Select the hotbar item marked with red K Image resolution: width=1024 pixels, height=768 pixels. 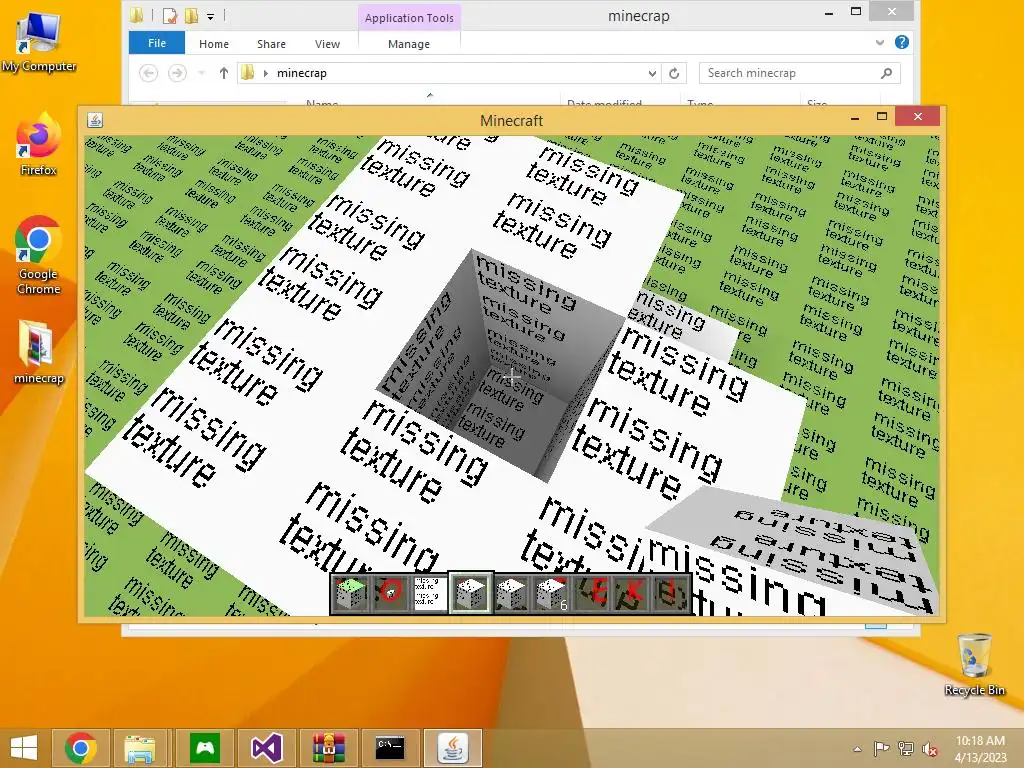click(632, 593)
